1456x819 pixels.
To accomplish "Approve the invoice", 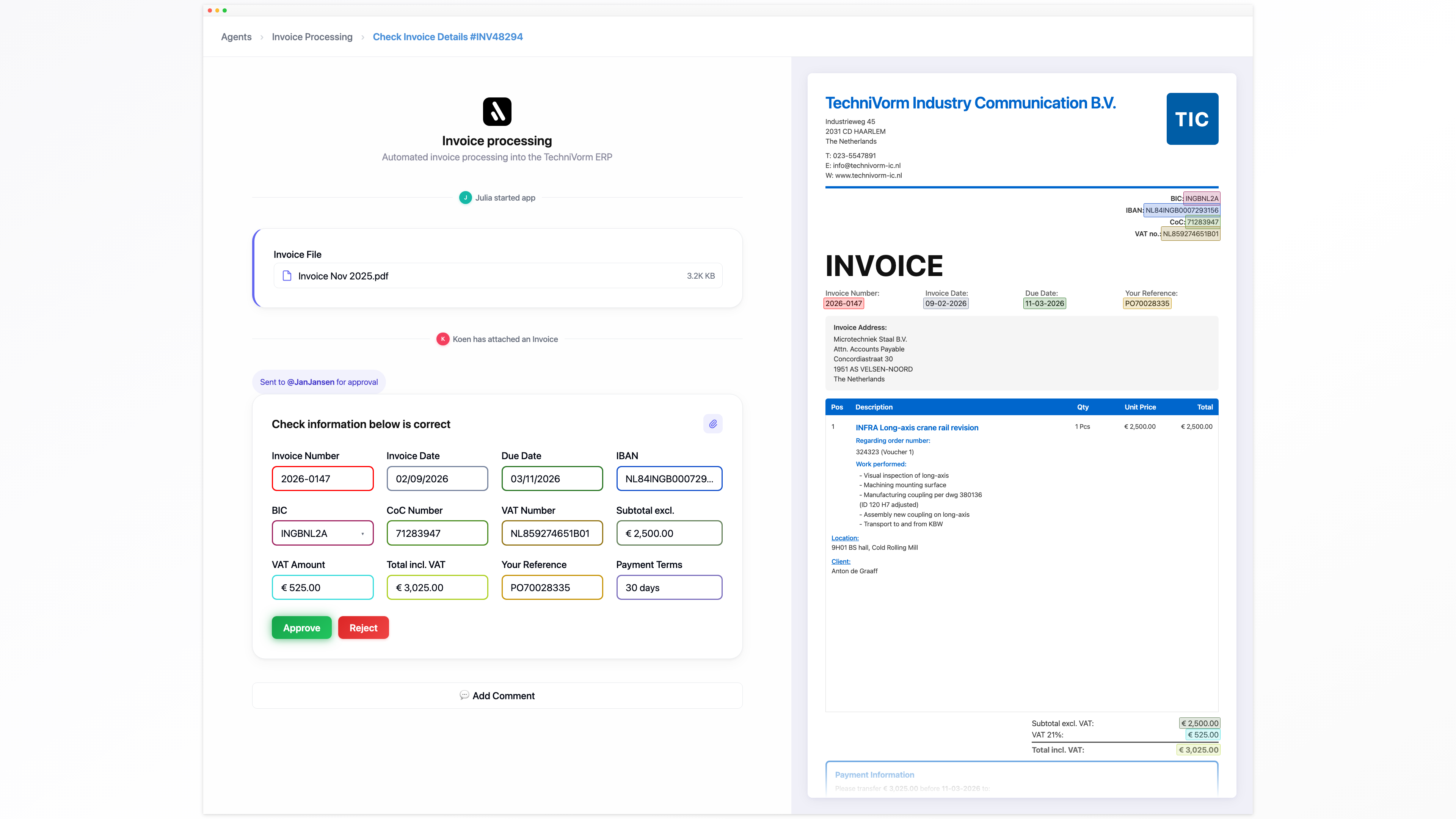I will point(301,628).
